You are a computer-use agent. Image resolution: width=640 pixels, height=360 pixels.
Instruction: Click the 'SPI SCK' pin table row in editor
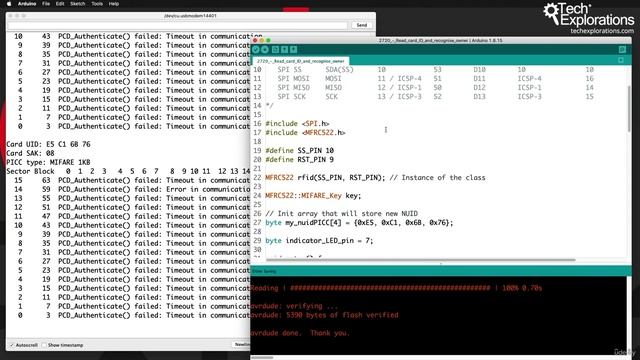436,97
